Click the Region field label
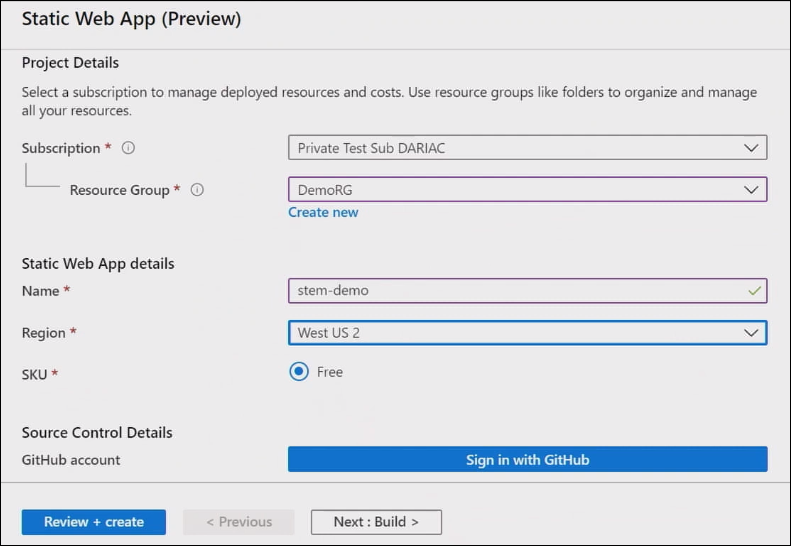Screen dimensions: 791x546 (43, 333)
